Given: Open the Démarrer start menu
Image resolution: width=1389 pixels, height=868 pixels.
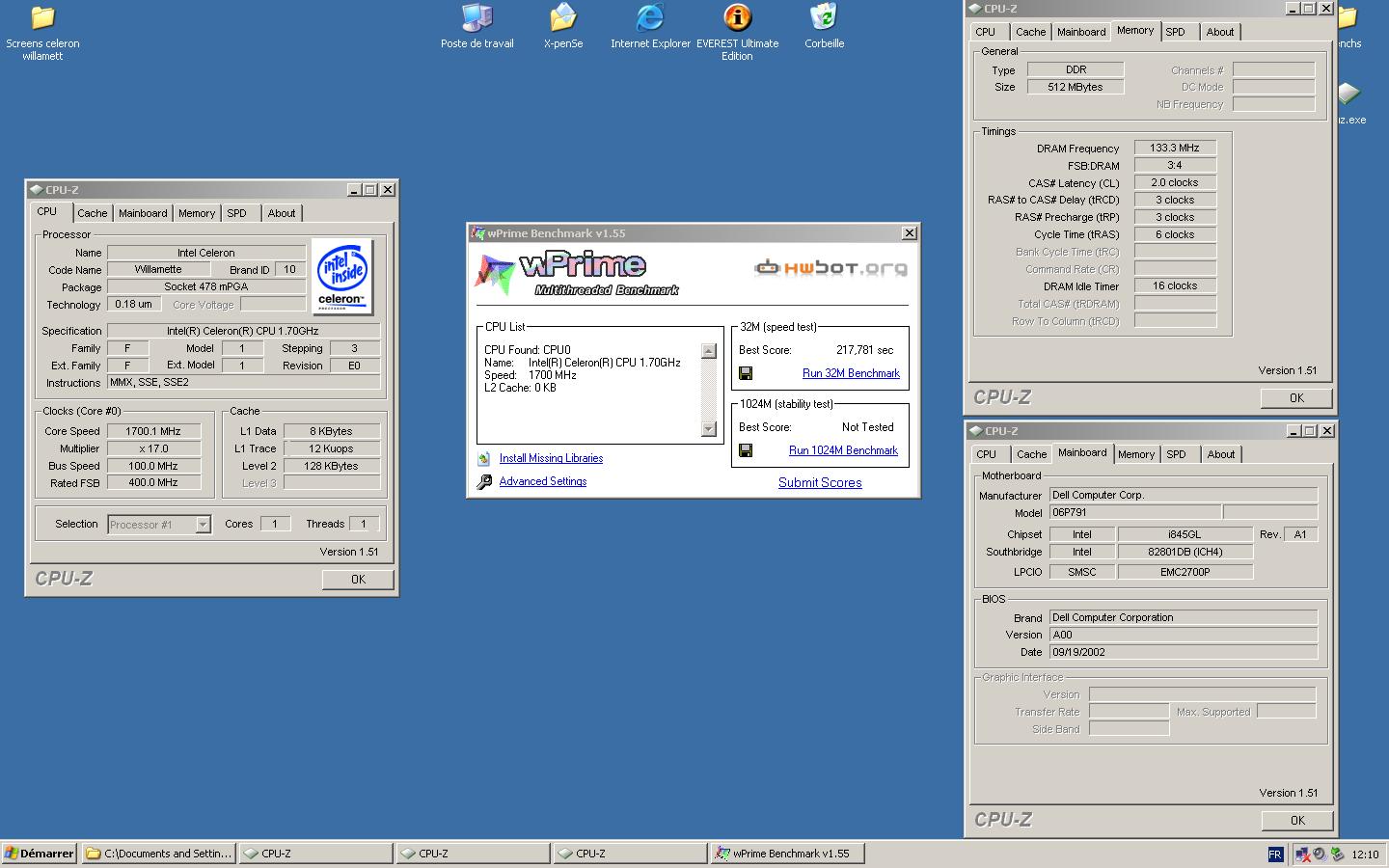Looking at the screenshot, I should 40,854.
